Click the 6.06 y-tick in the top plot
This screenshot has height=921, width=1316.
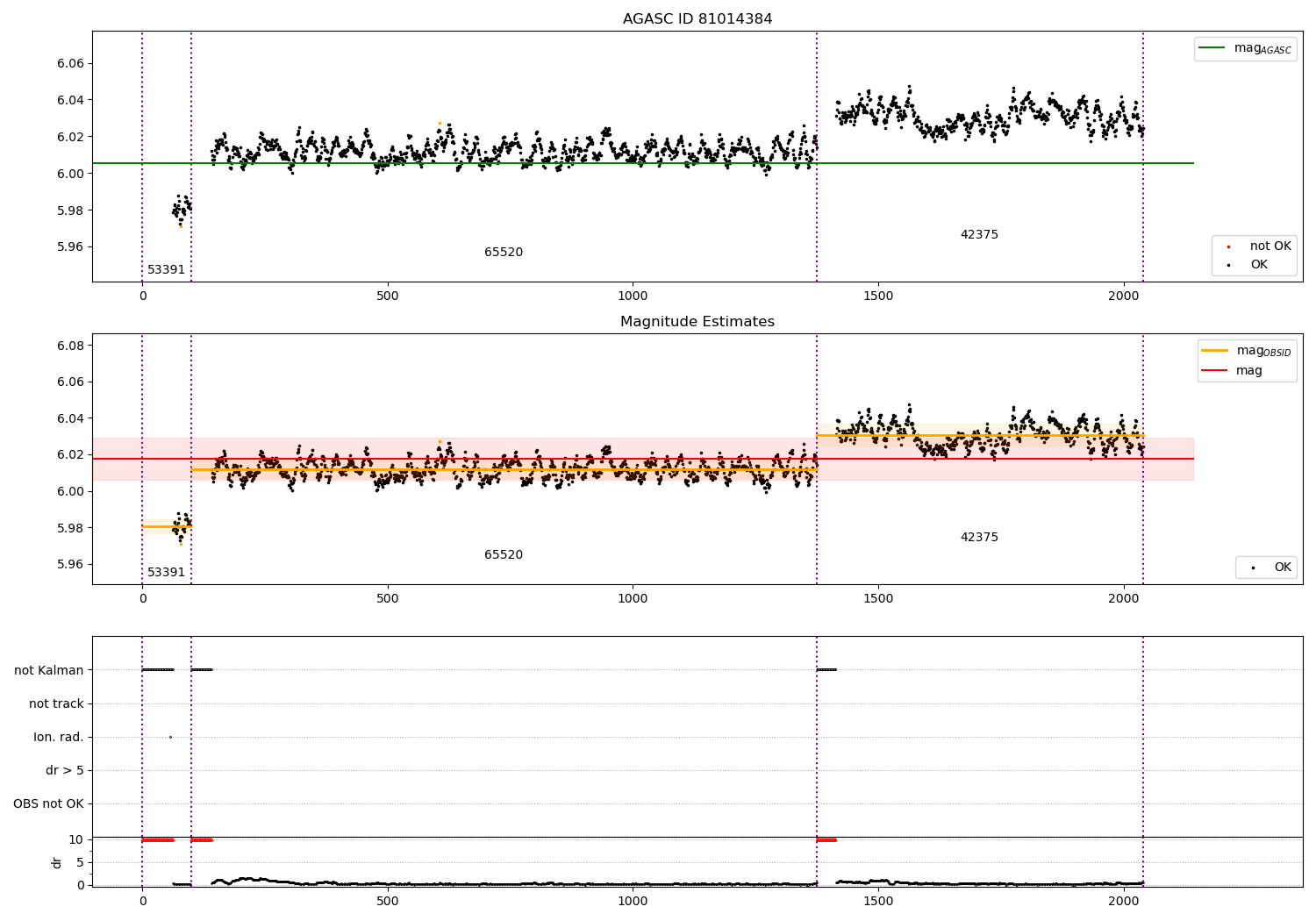point(70,63)
